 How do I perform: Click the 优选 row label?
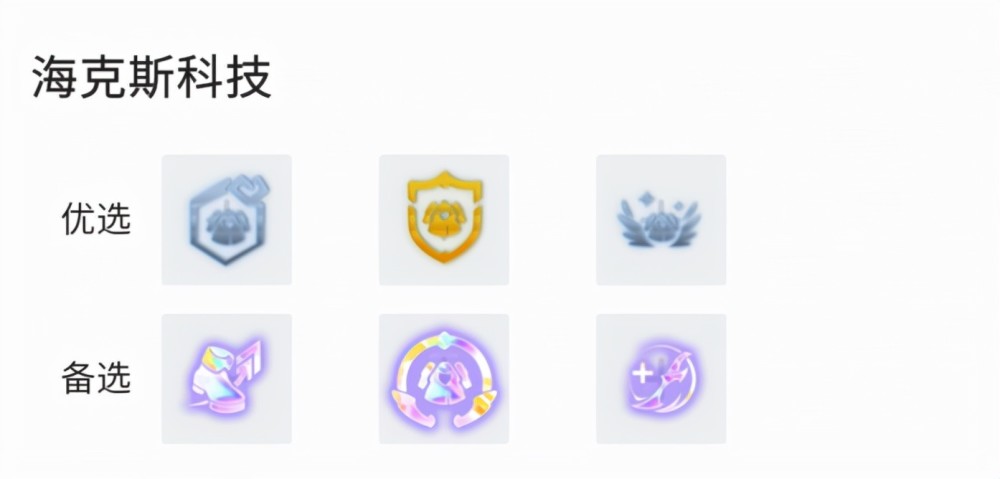coord(96,219)
